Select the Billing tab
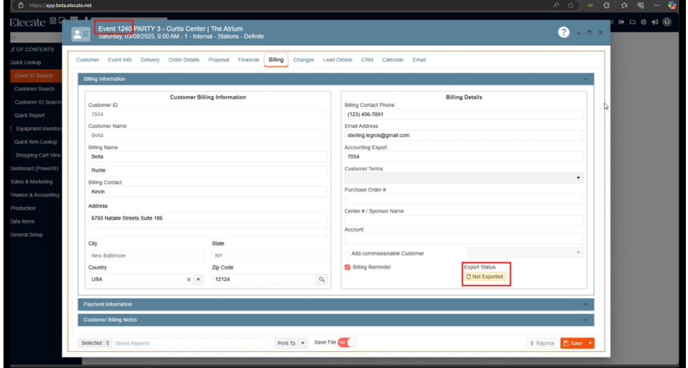This screenshot has height=368, width=688. click(276, 60)
